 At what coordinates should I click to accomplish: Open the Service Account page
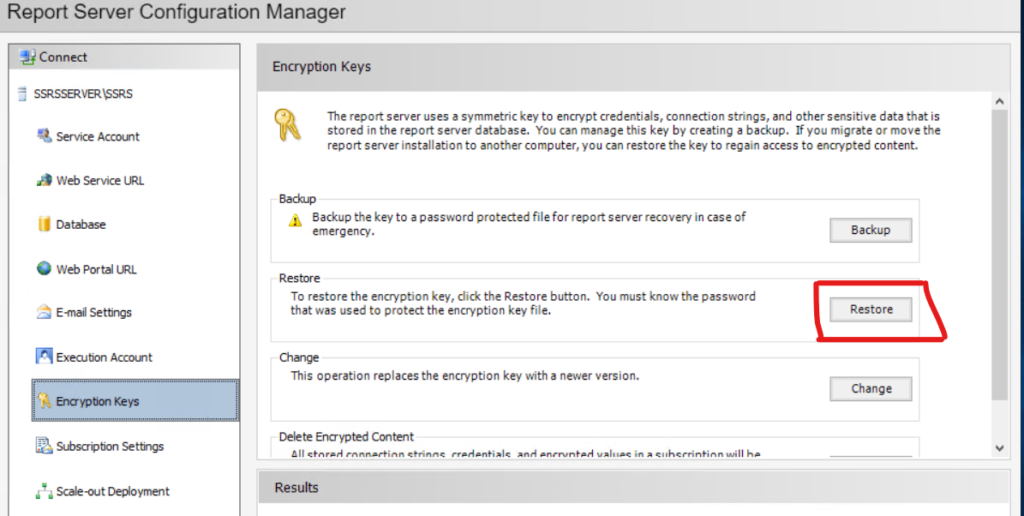coord(98,137)
